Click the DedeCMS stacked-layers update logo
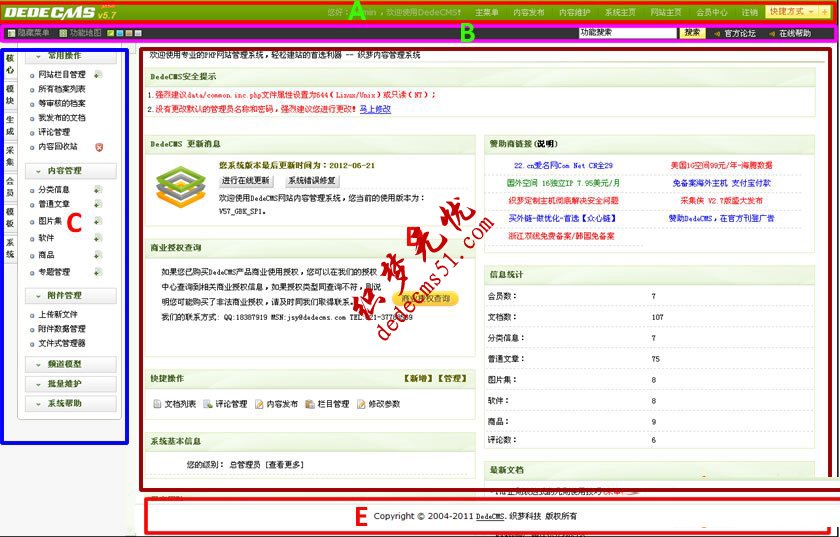 pyautogui.click(x=181, y=187)
